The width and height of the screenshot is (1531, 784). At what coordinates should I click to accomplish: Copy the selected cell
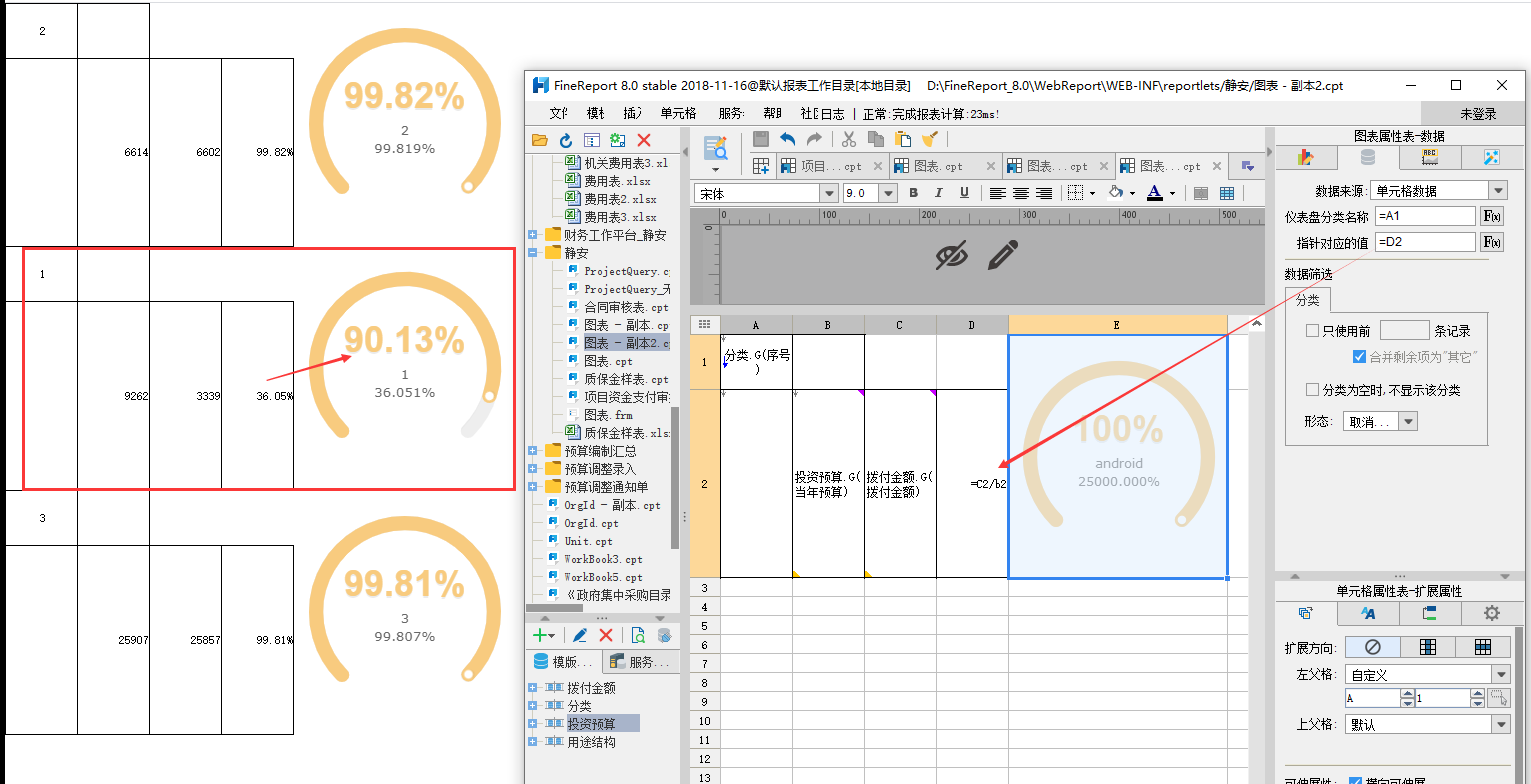[876, 140]
